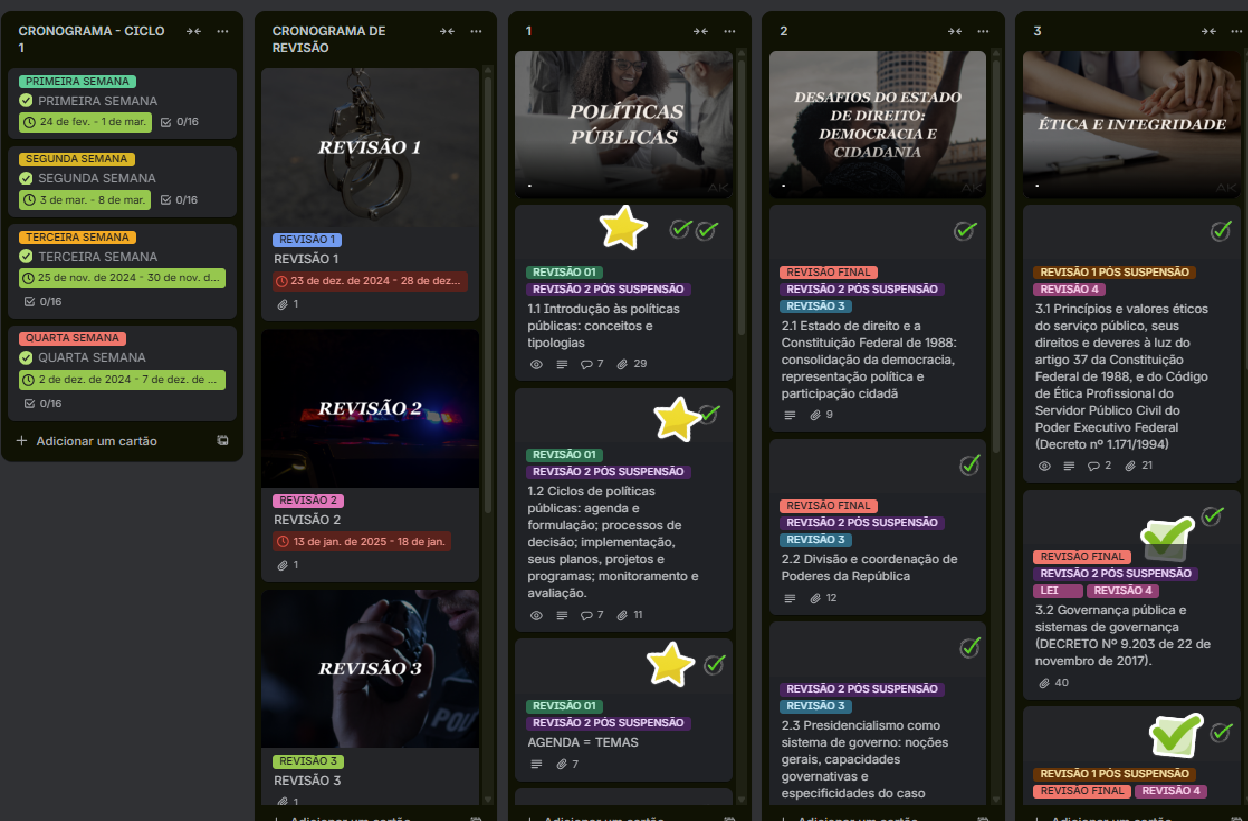Open the 0/16 checklist badge on PRIMEIRA SEMANA

[180, 122]
